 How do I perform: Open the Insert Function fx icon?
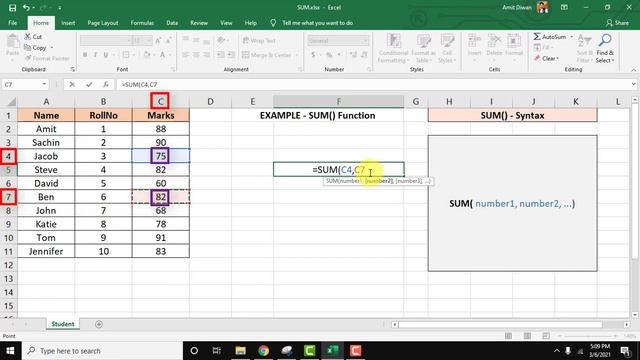click(106, 84)
